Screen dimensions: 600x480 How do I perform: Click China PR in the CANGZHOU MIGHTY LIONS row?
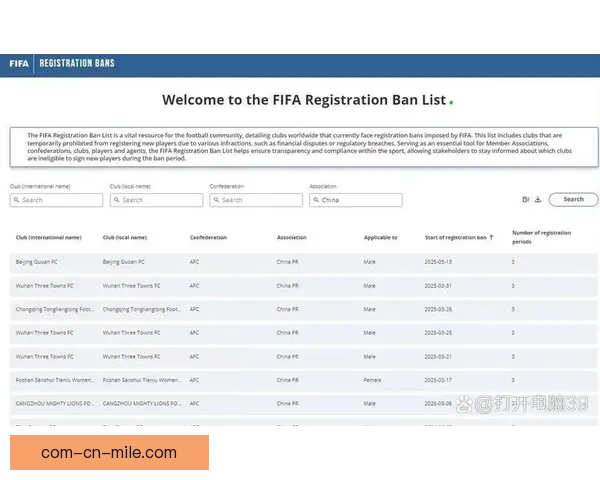[x=287, y=403]
